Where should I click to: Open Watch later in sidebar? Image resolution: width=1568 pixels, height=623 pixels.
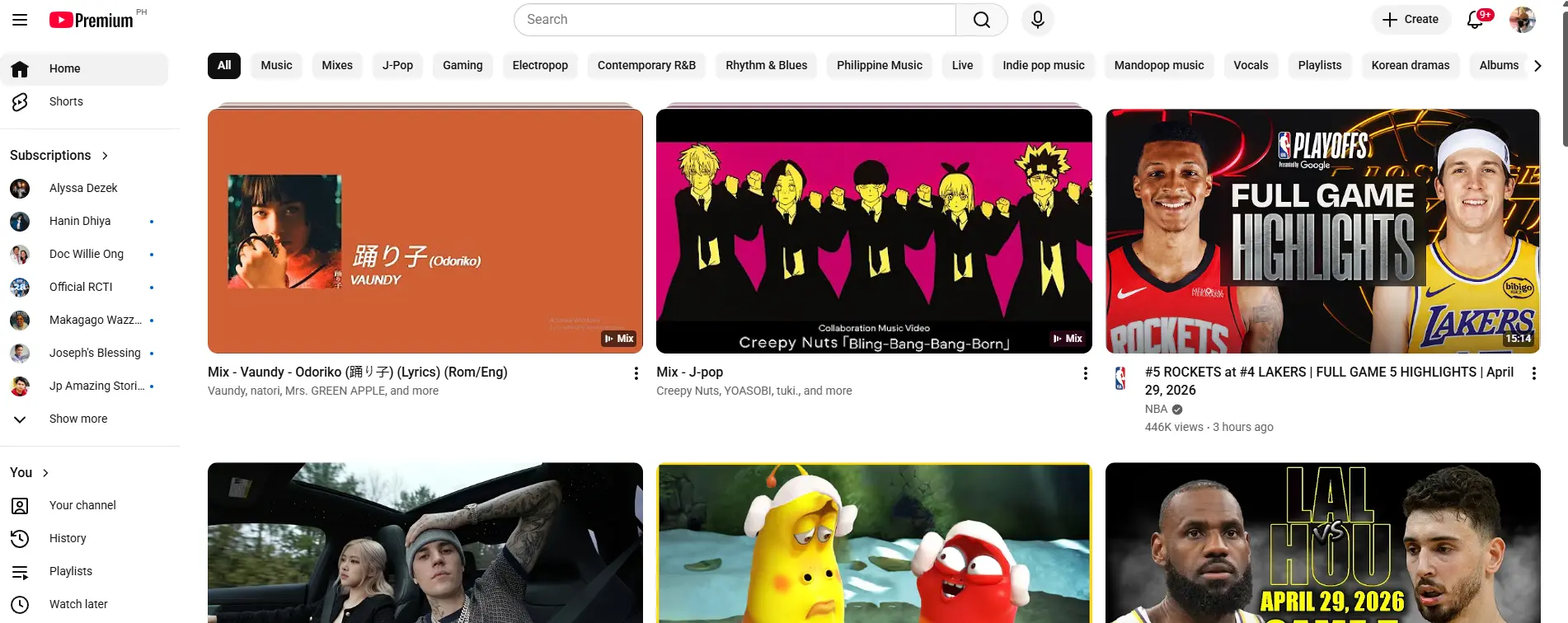pyautogui.click(x=84, y=604)
